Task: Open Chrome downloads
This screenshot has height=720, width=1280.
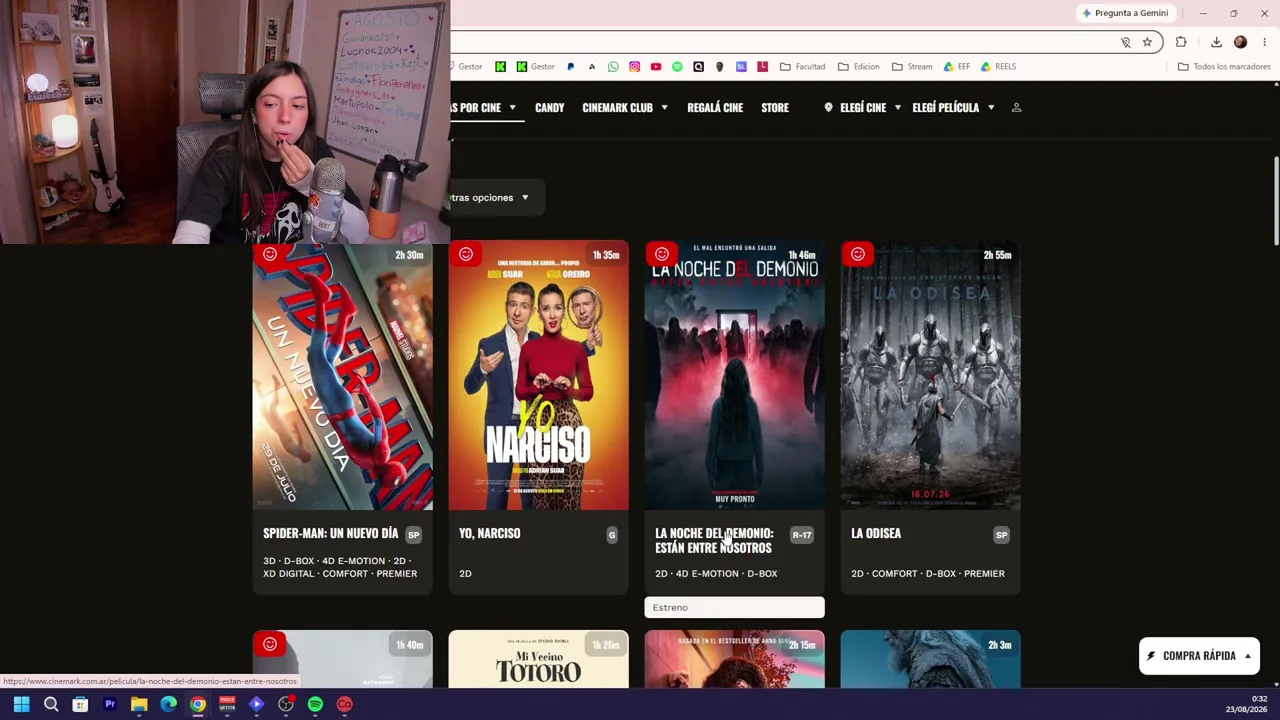Action: coord(1216,42)
